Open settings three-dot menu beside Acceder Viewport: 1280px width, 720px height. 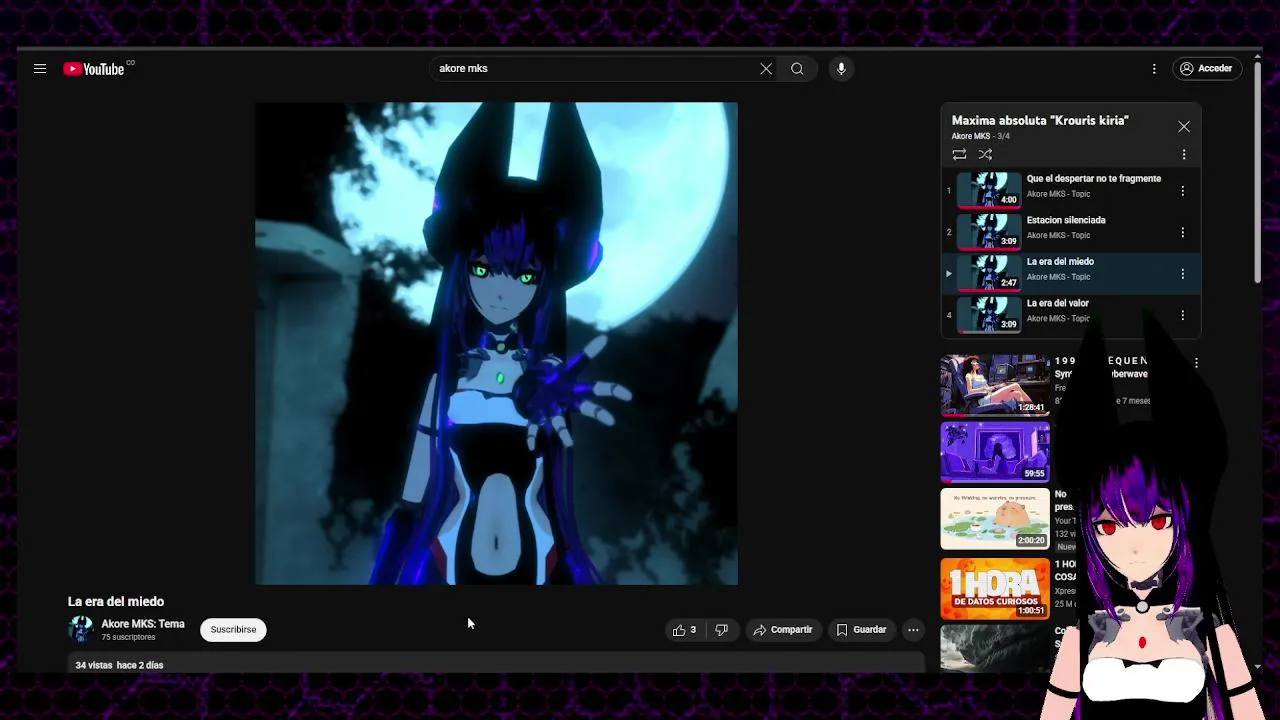tap(1154, 69)
